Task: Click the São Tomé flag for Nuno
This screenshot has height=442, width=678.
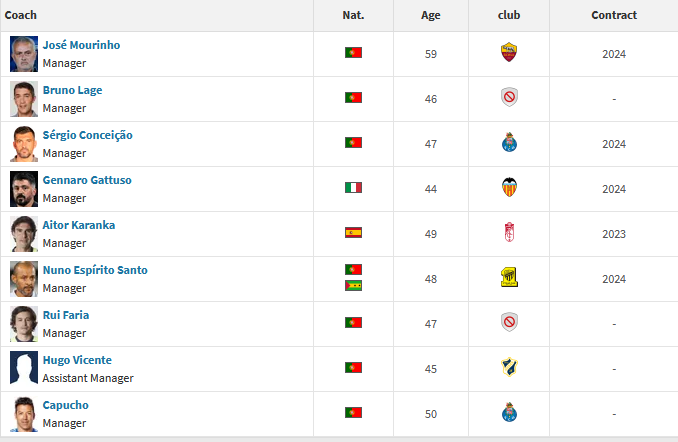Action: 353,285
